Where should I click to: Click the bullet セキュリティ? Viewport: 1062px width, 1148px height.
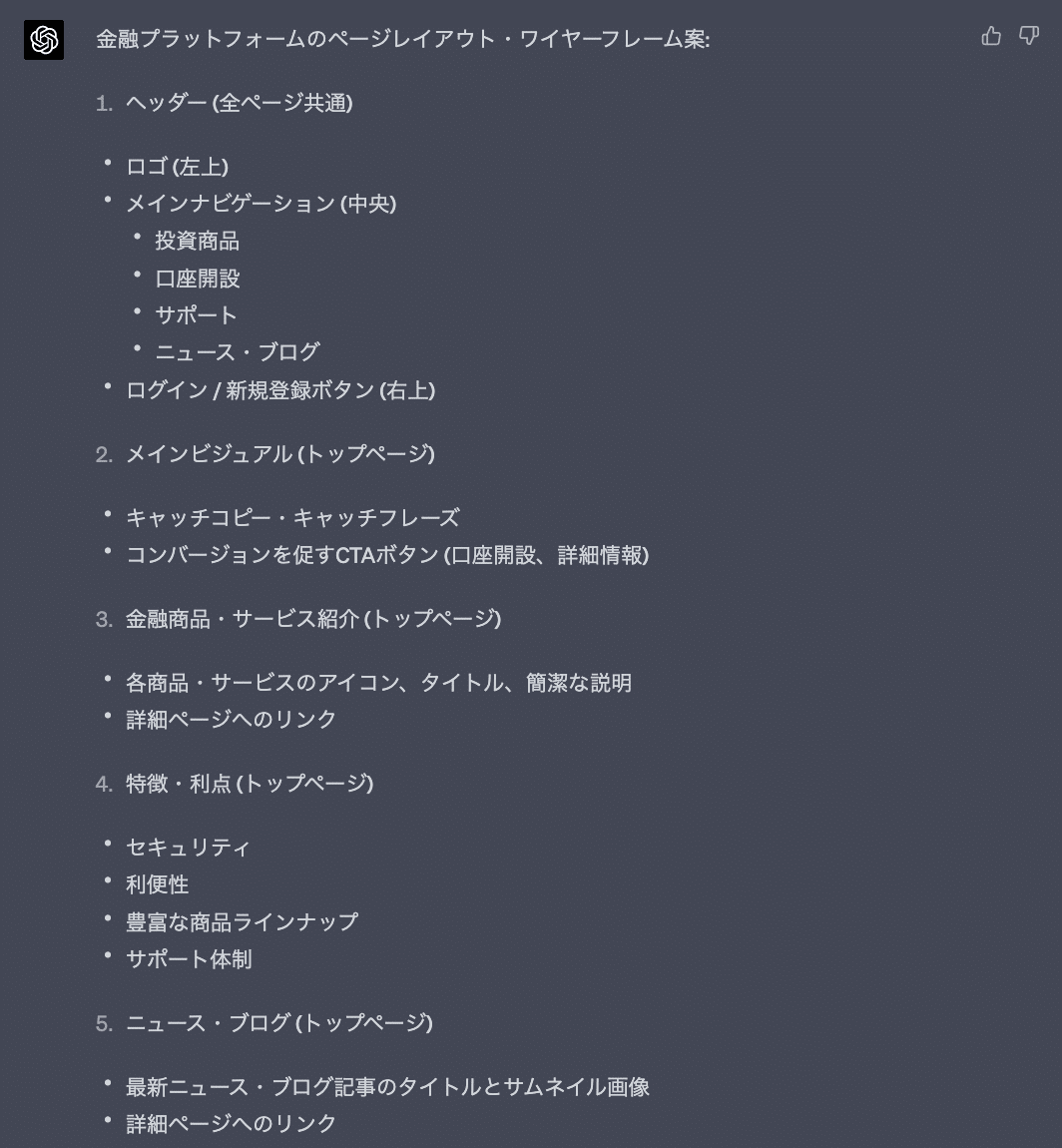pos(188,848)
